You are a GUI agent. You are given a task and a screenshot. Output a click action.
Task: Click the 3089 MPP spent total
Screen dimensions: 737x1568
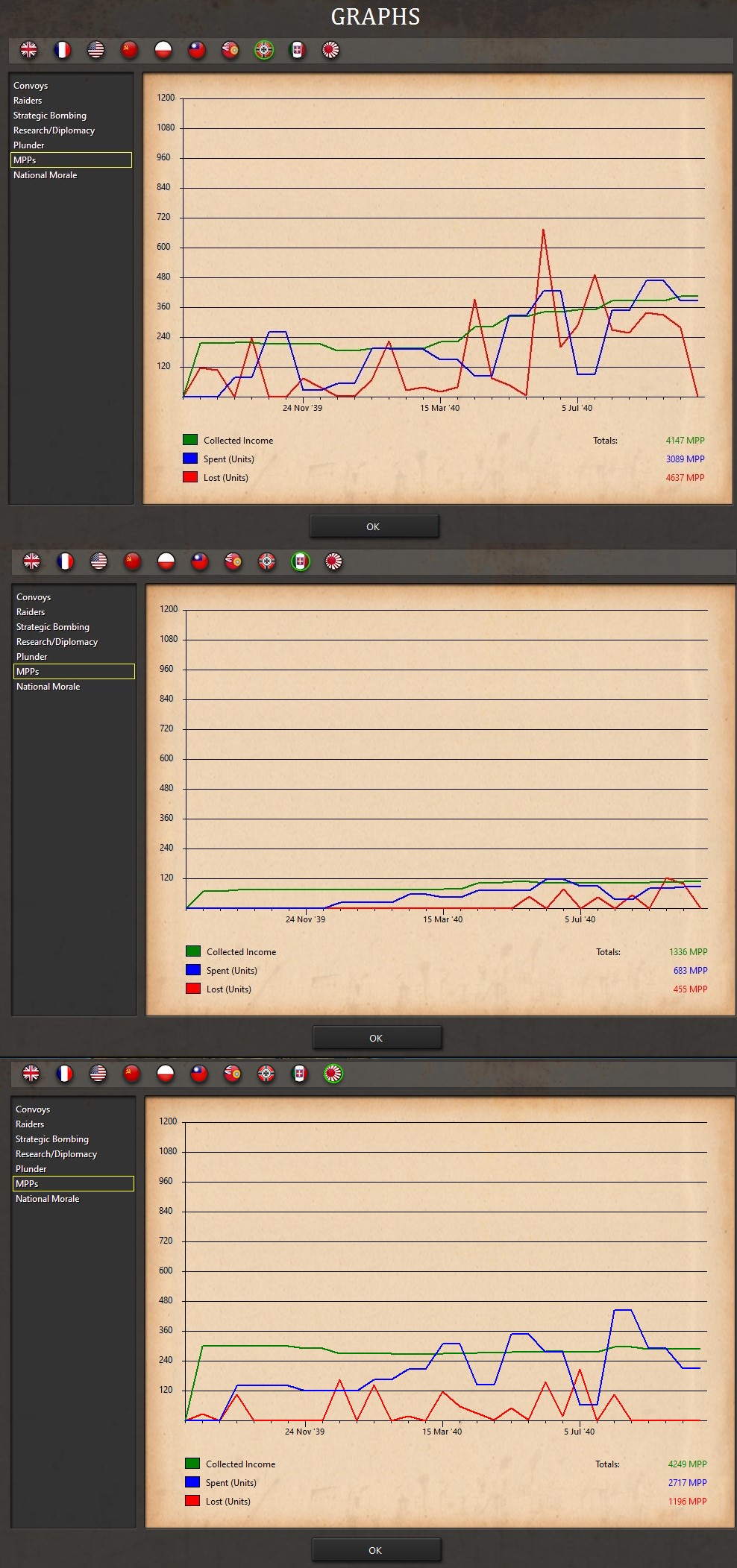pyautogui.click(x=685, y=459)
